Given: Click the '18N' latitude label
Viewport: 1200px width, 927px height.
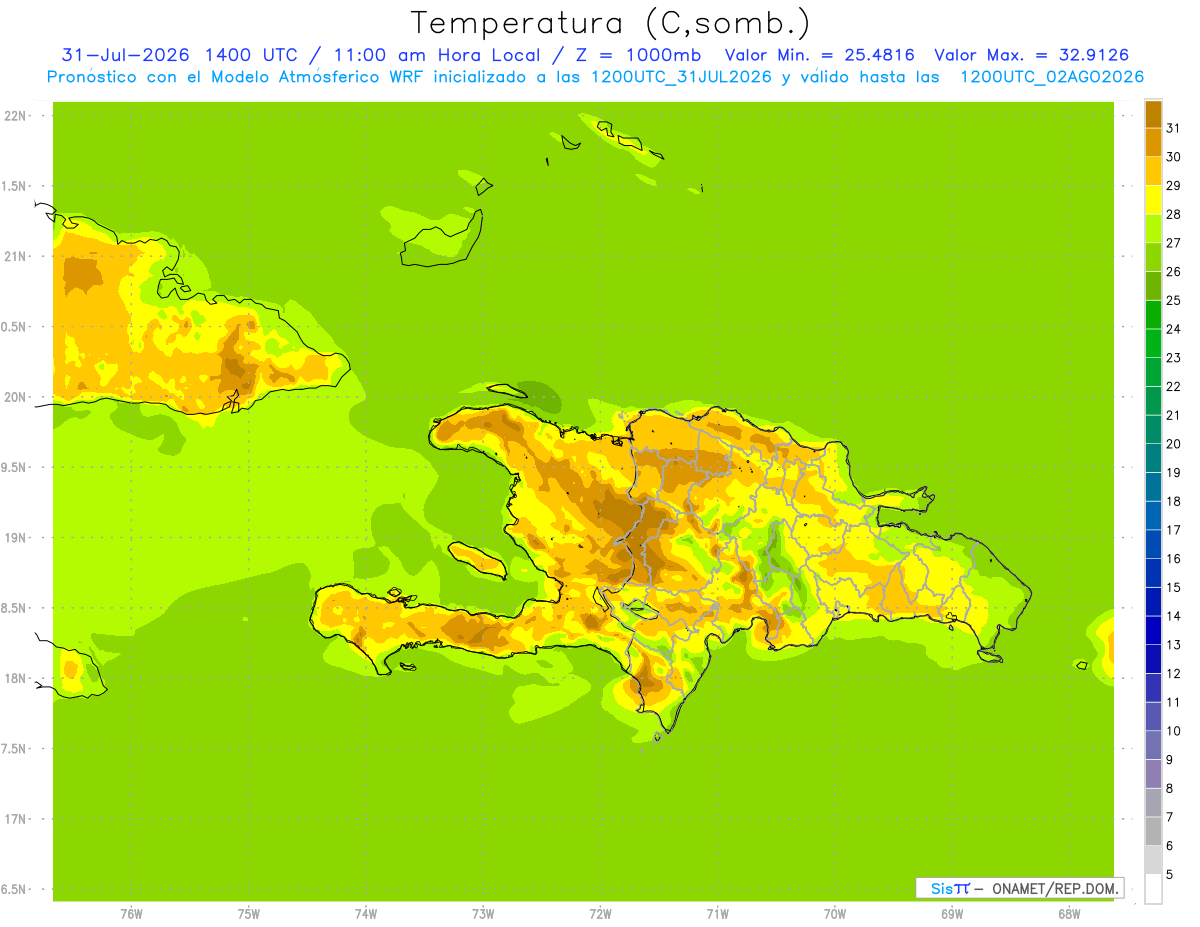Looking at the screenshot, I should (16, 679).
